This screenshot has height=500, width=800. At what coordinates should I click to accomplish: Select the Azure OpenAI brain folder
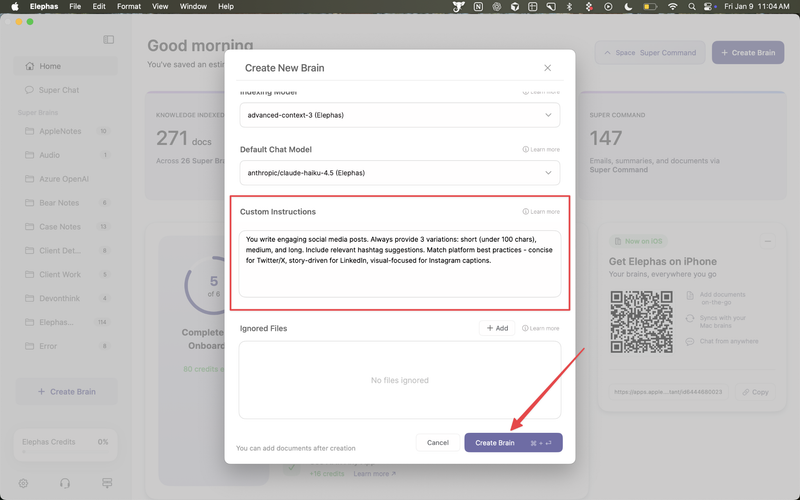coord(66,179)
